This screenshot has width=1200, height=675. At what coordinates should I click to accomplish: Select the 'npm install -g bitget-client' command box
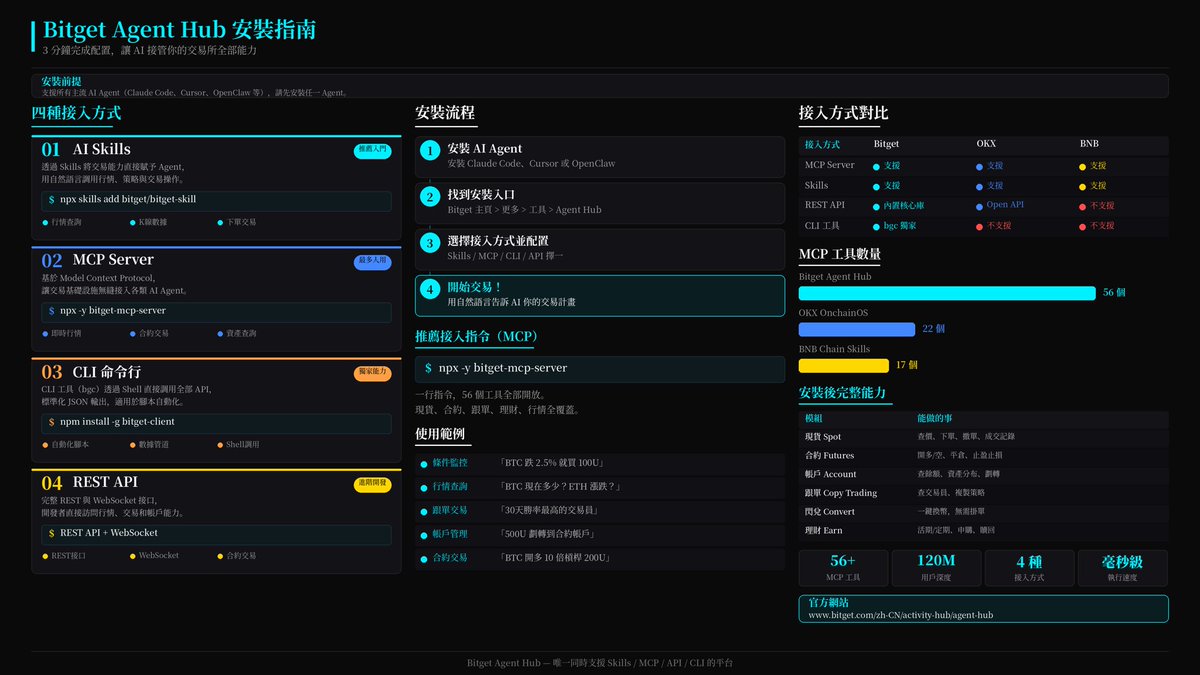[x=216, y=422]
